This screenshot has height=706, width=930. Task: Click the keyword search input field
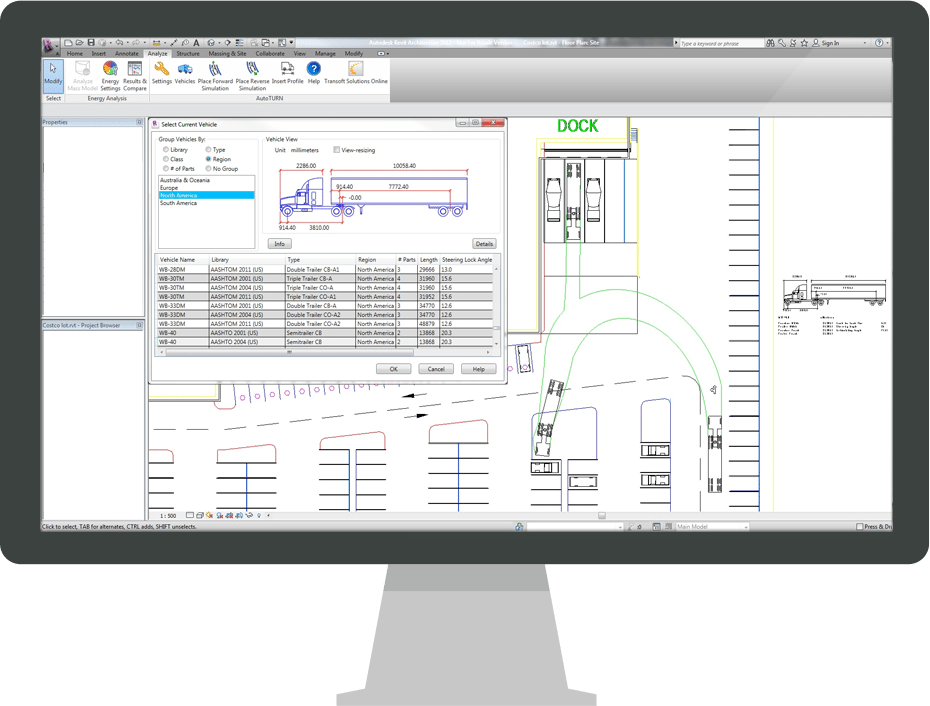pyautogui.click(x=720, y=43)
